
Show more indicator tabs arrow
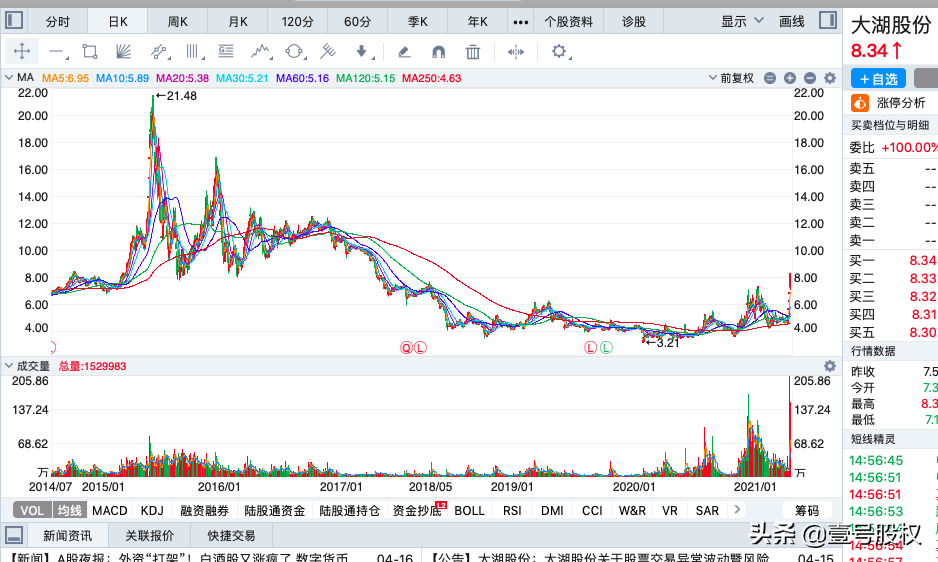click(737, 509)
